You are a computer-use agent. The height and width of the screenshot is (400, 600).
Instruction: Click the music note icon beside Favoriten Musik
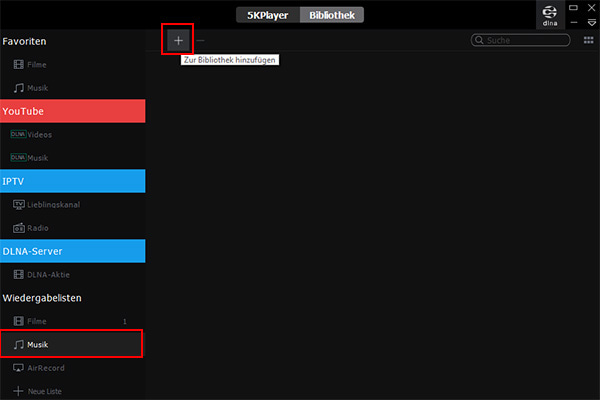(x=18, y=88)
